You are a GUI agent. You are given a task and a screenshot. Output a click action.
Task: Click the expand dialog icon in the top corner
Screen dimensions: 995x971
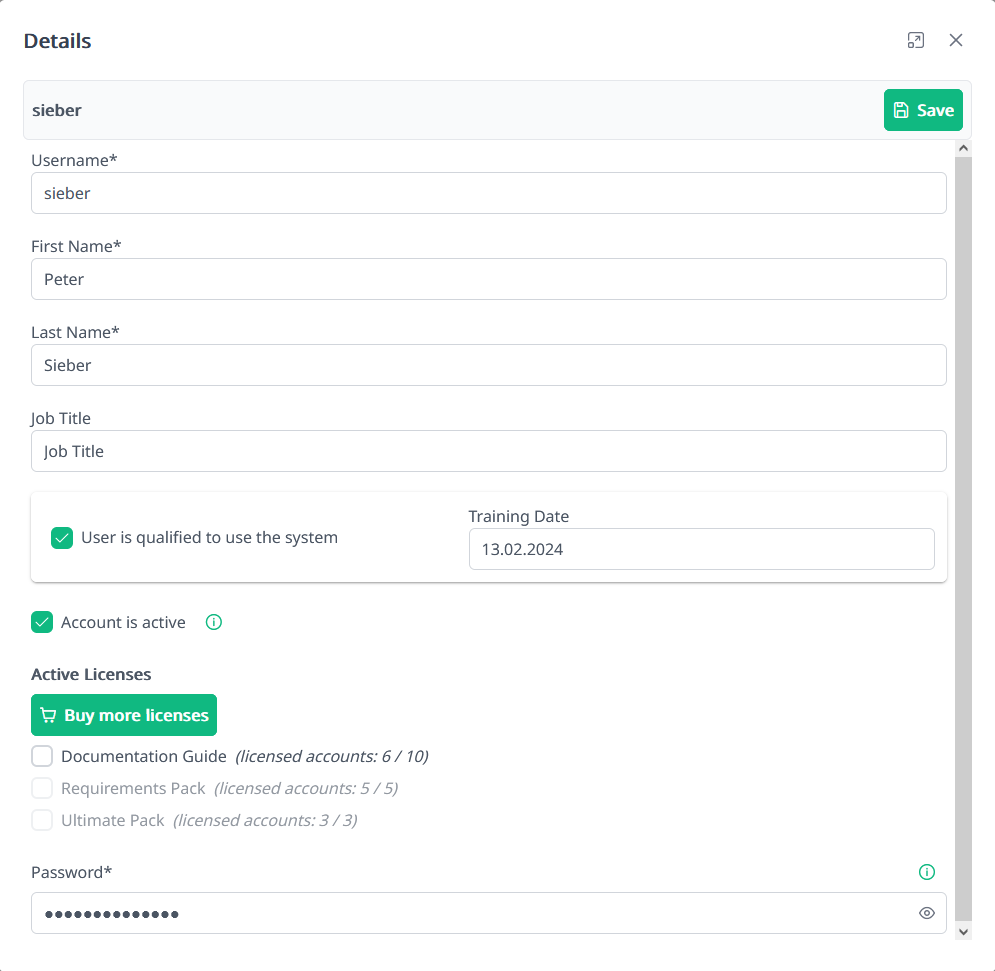(915, 40)
